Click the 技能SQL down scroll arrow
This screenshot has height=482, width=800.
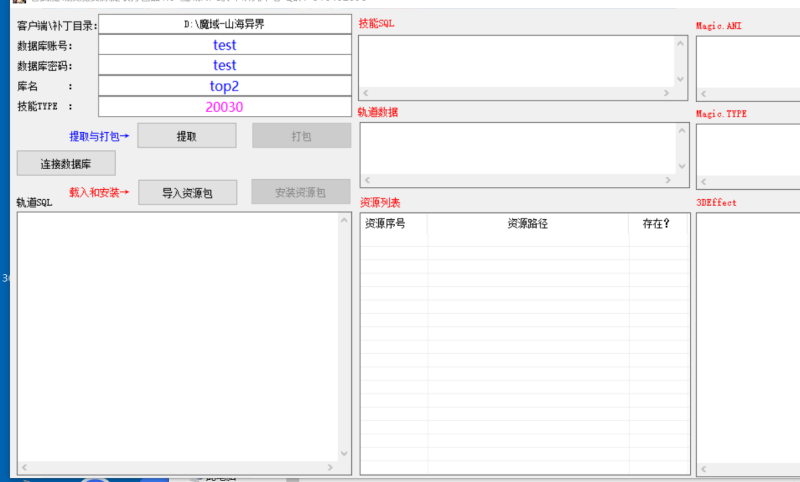pyautogui.click(x=681, y=79)
